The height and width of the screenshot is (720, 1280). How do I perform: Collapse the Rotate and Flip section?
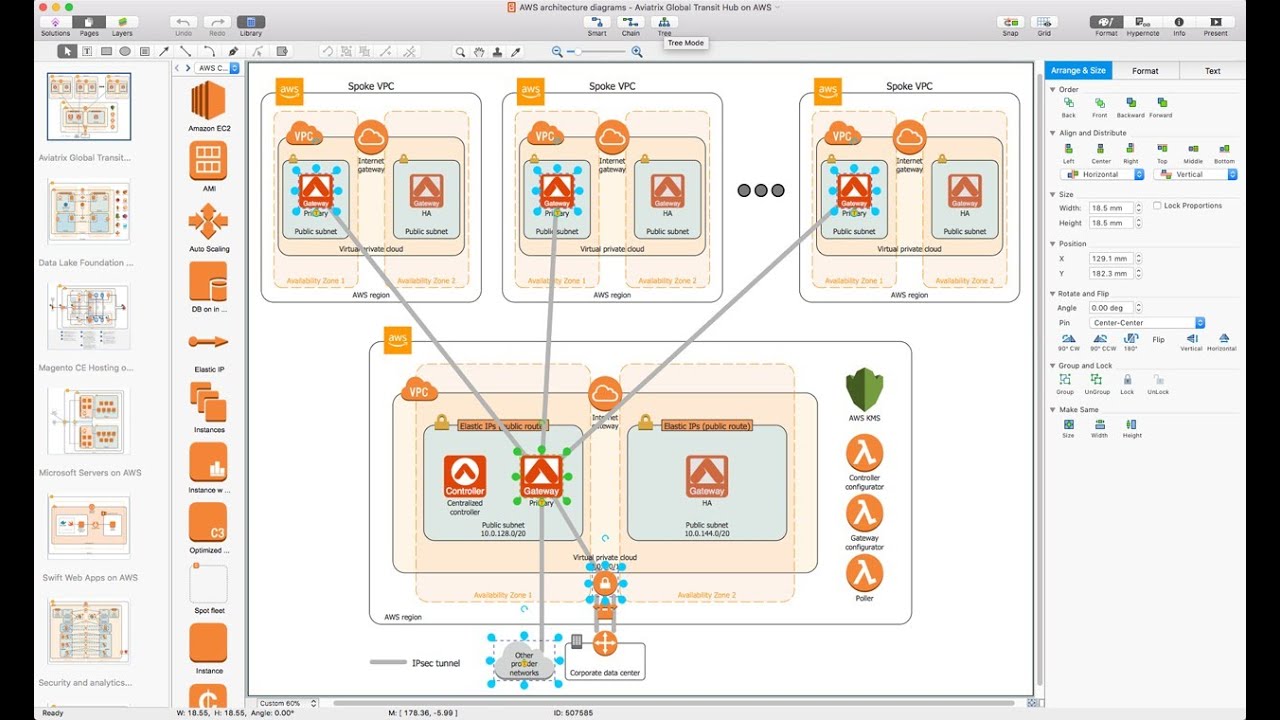1053,294
